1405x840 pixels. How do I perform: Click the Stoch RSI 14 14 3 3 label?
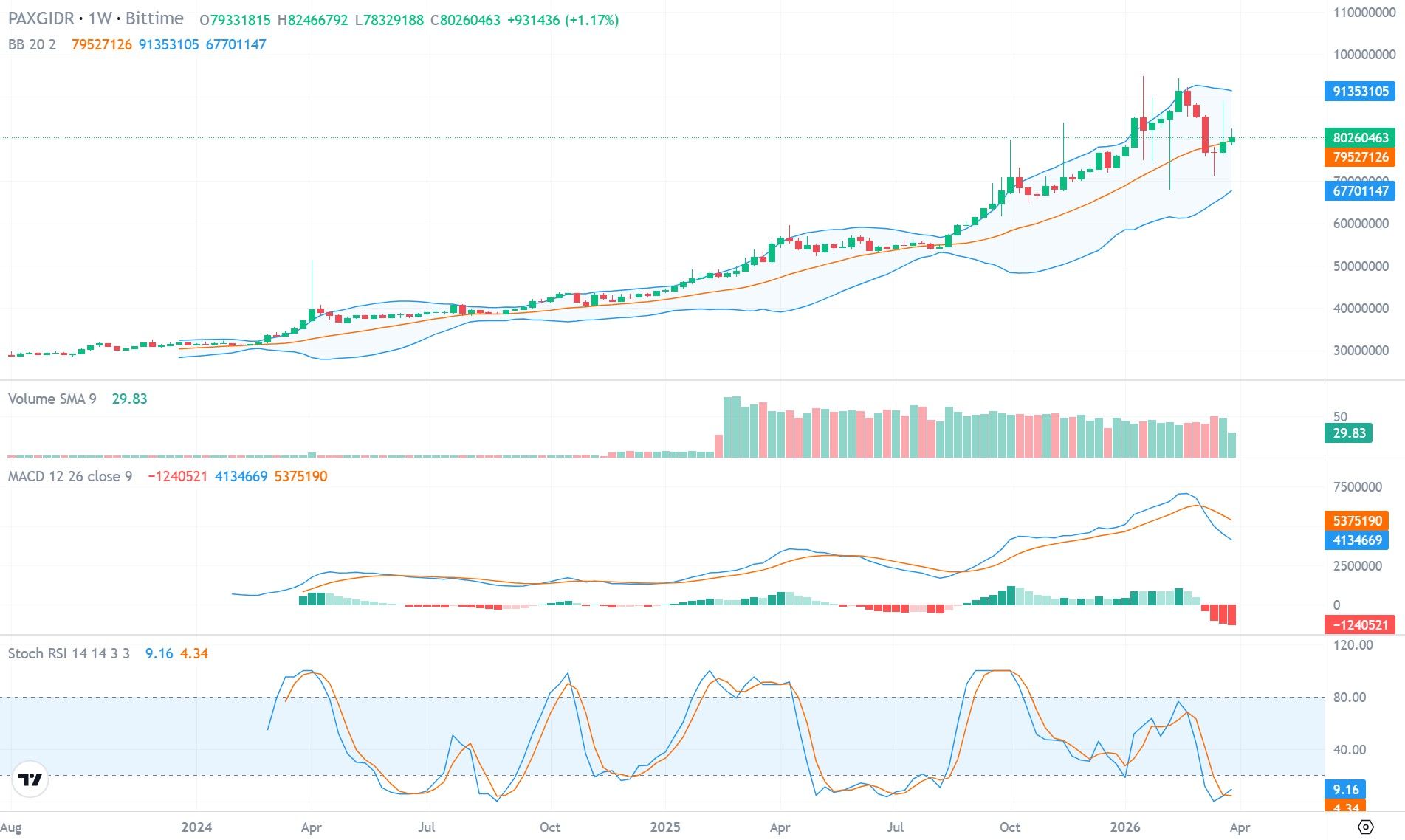pos(68,654)
